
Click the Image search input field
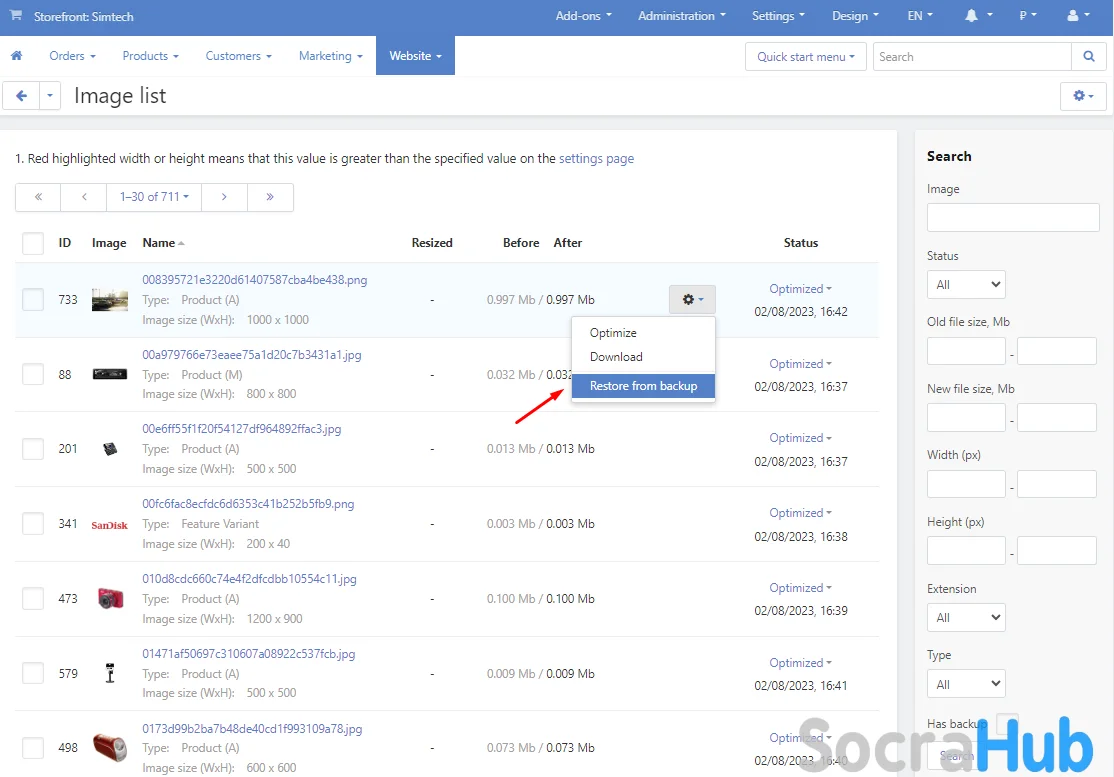pyautogui.click(x=1012, y=218)
